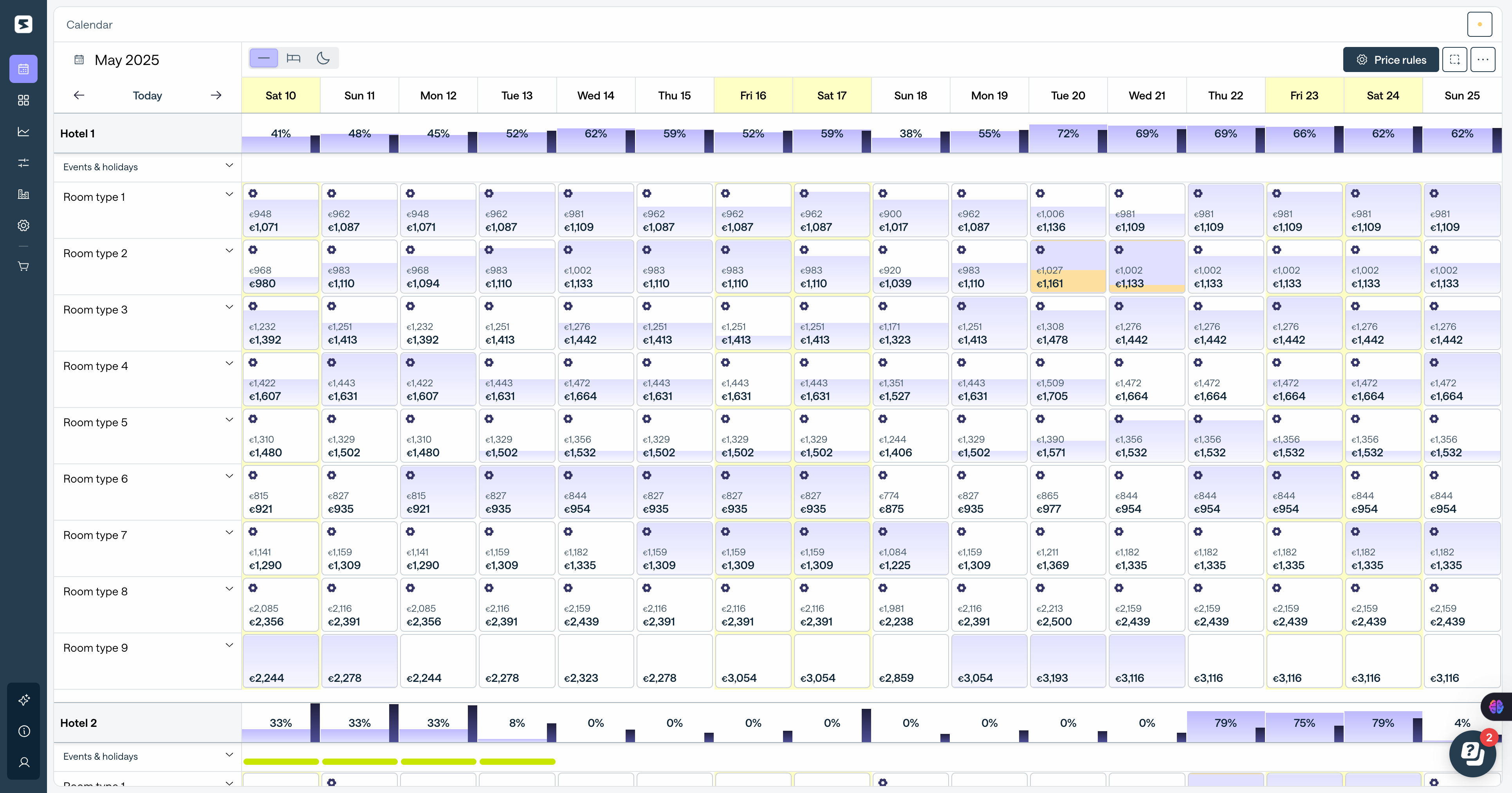Switch to the bed occupancy view toggle

point(294,58)
